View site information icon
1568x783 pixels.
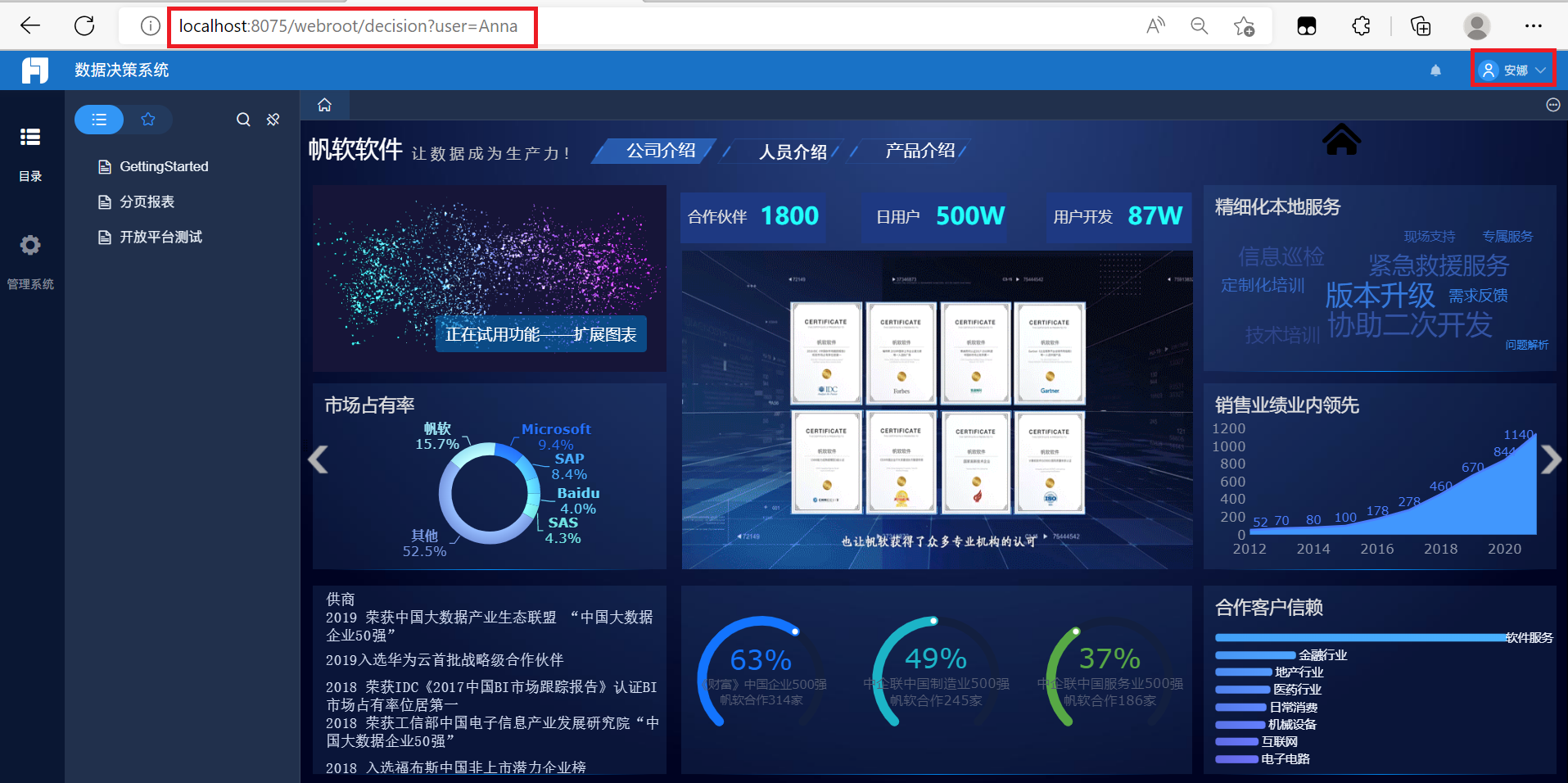tap(150, 26)
